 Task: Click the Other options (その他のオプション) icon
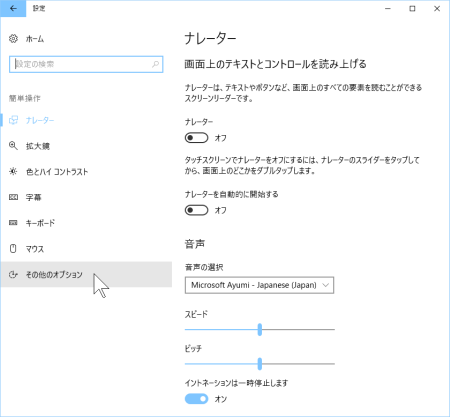tap(13, 274)
